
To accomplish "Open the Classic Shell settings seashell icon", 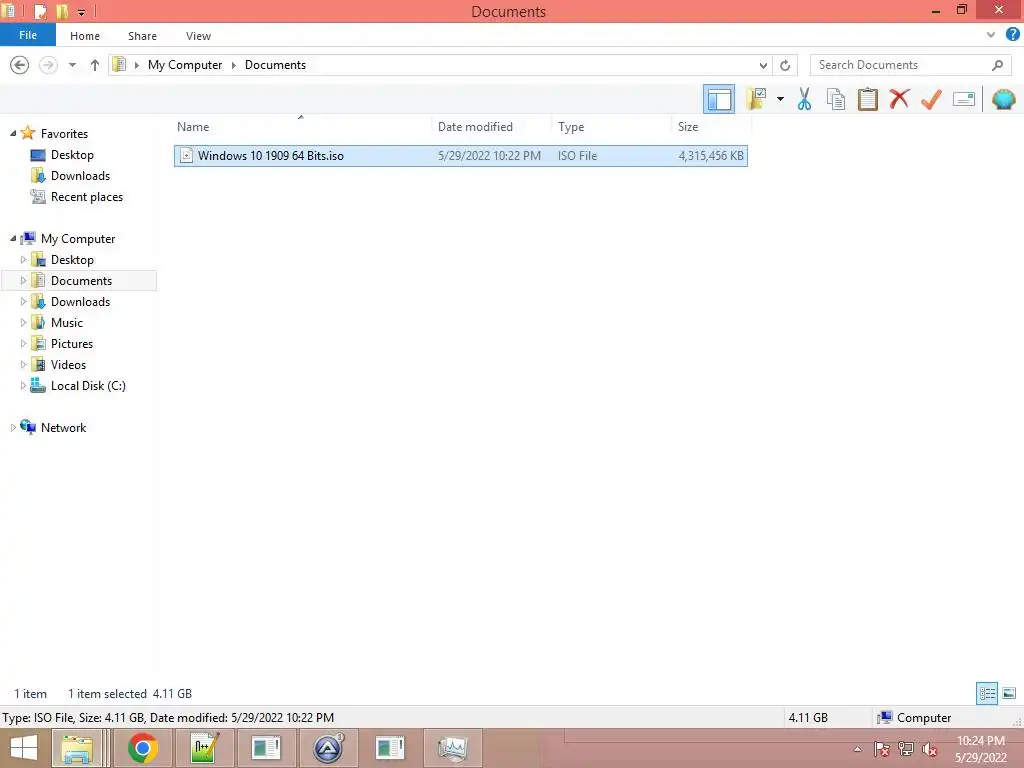I will click(x=1003, y=99).
